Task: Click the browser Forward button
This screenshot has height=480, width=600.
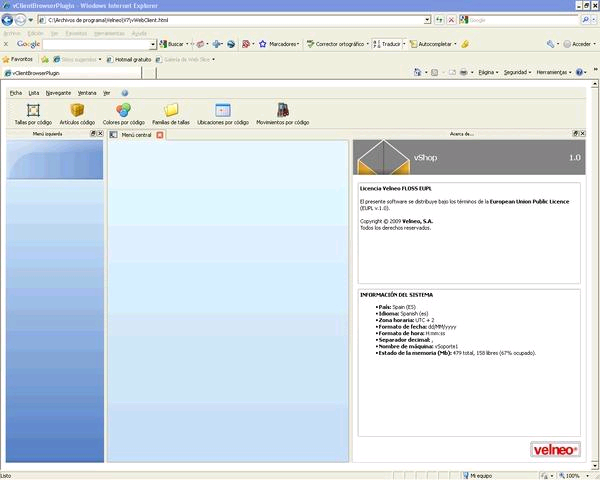Action: (20, 20)
